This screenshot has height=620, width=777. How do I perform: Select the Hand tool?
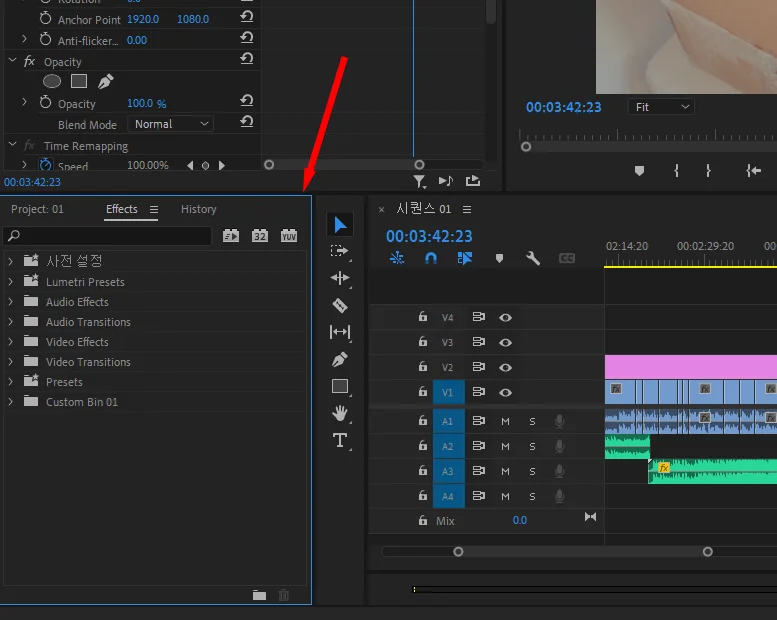point(340,413)
